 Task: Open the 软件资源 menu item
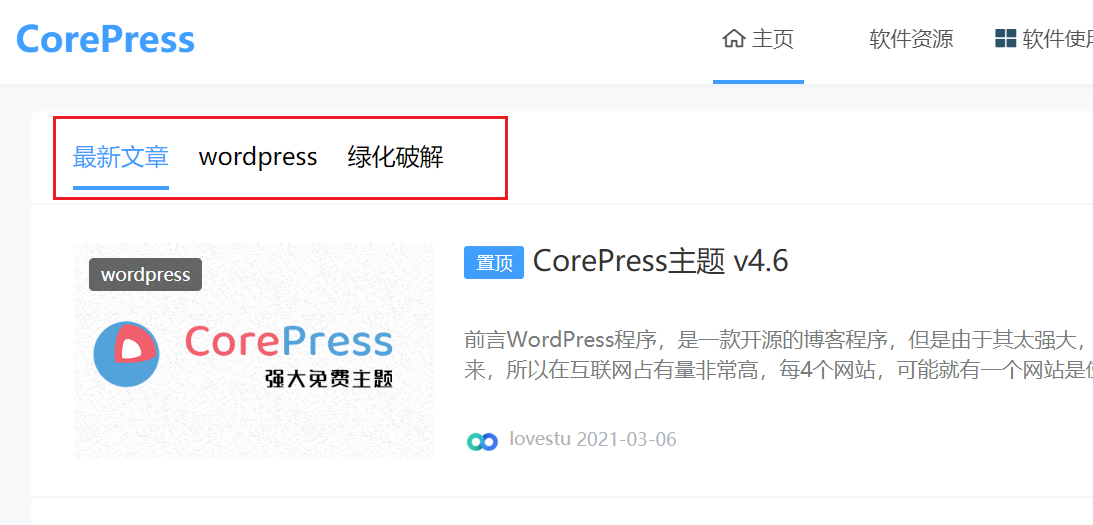pyautogui.click(x=911, y=39)
